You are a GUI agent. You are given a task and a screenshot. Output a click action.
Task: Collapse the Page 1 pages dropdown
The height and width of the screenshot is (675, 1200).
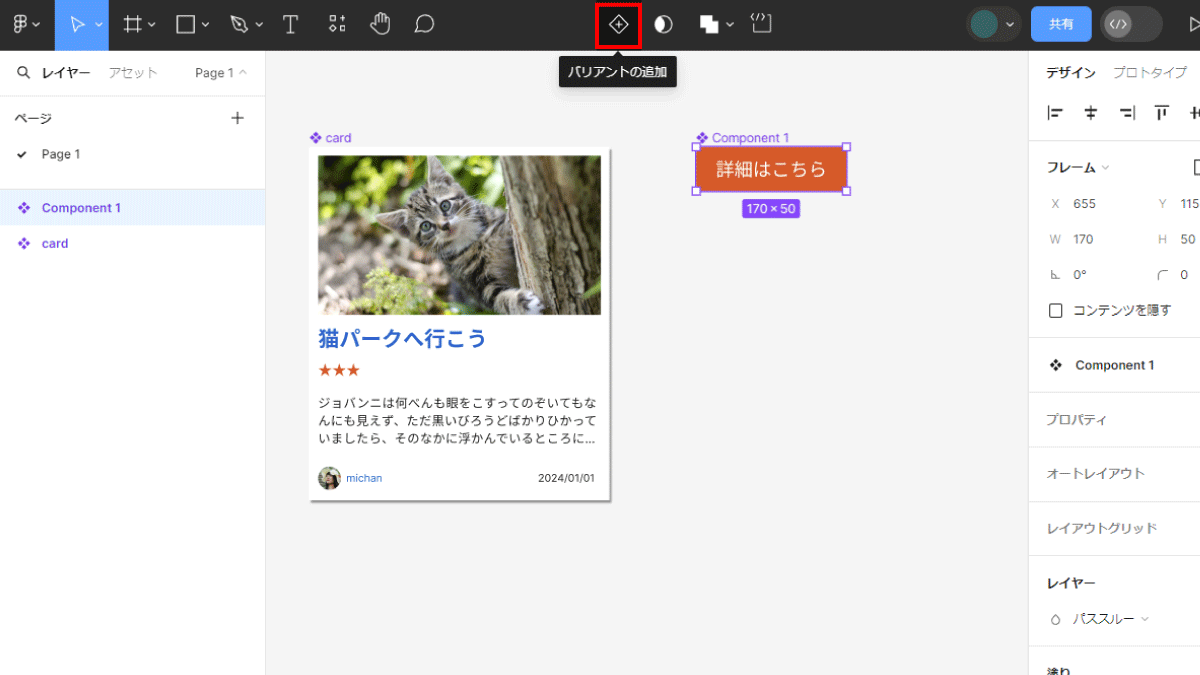tap(220, 73)
